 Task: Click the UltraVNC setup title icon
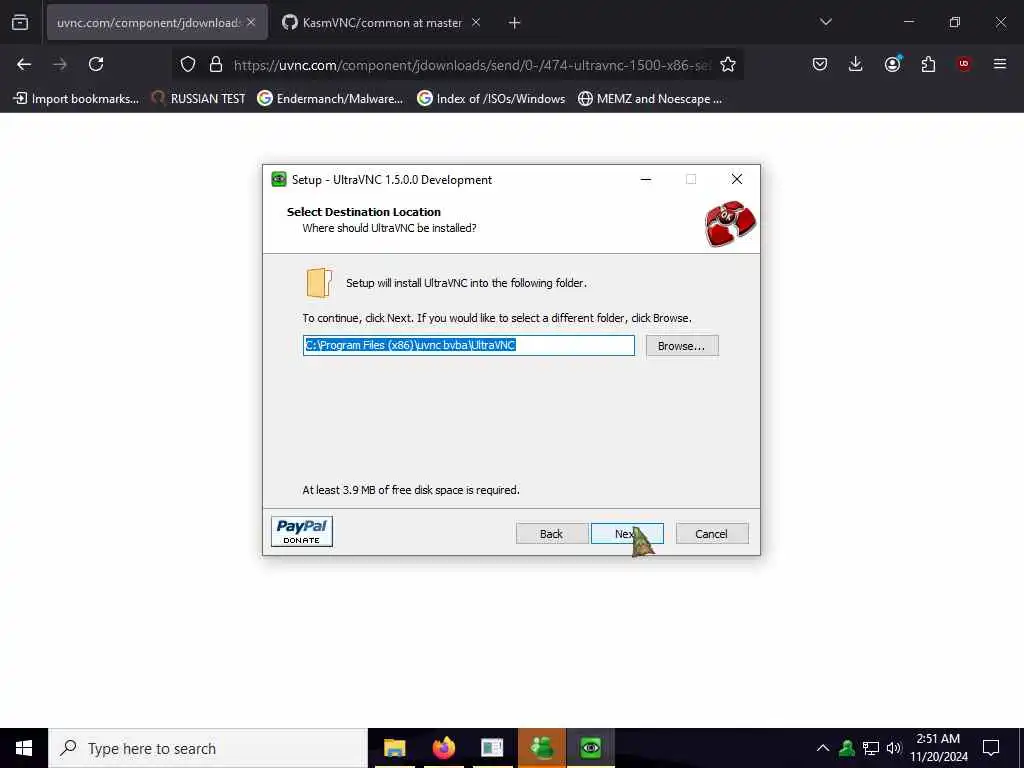279,180
